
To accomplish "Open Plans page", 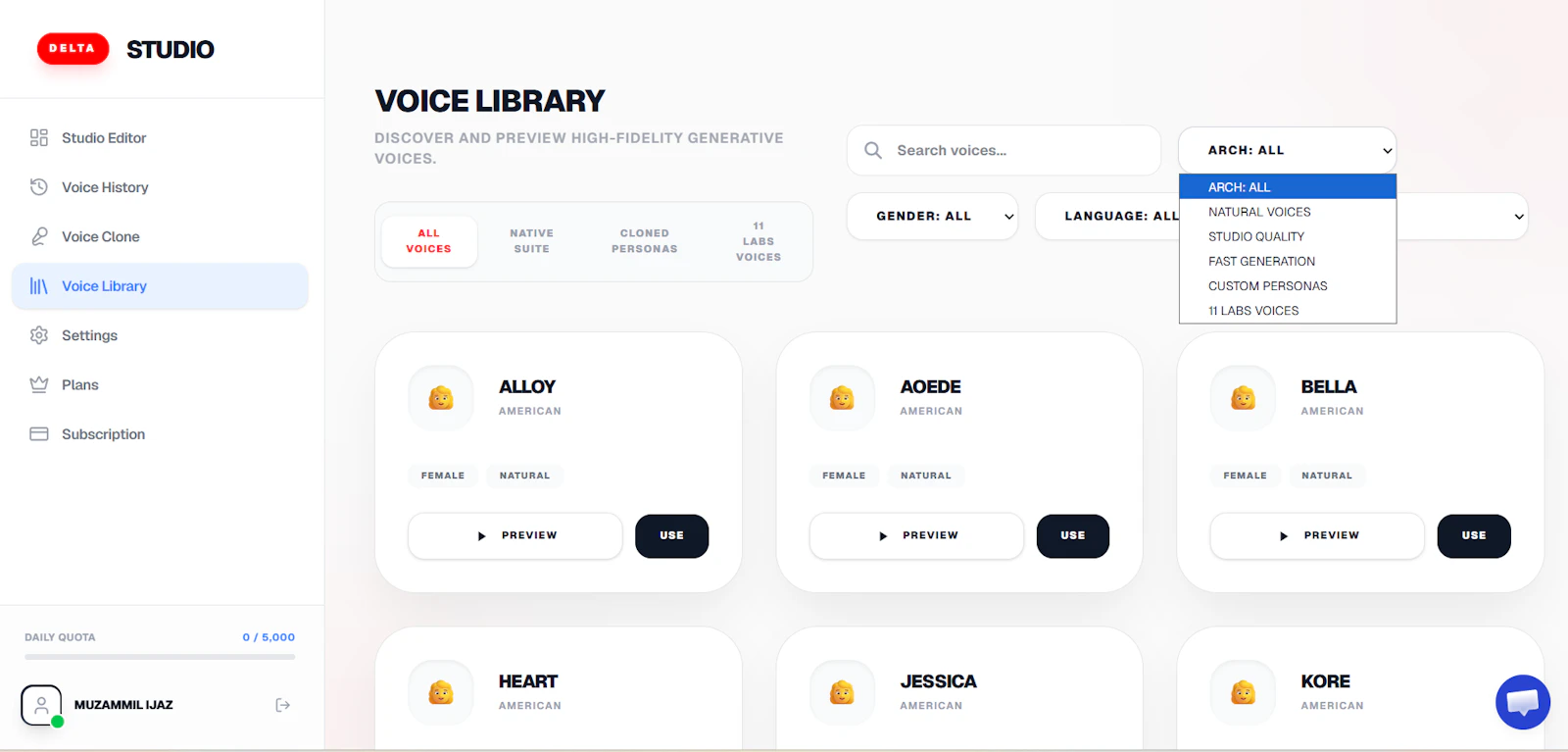I will pyautogui.click(x=160, y=384).
